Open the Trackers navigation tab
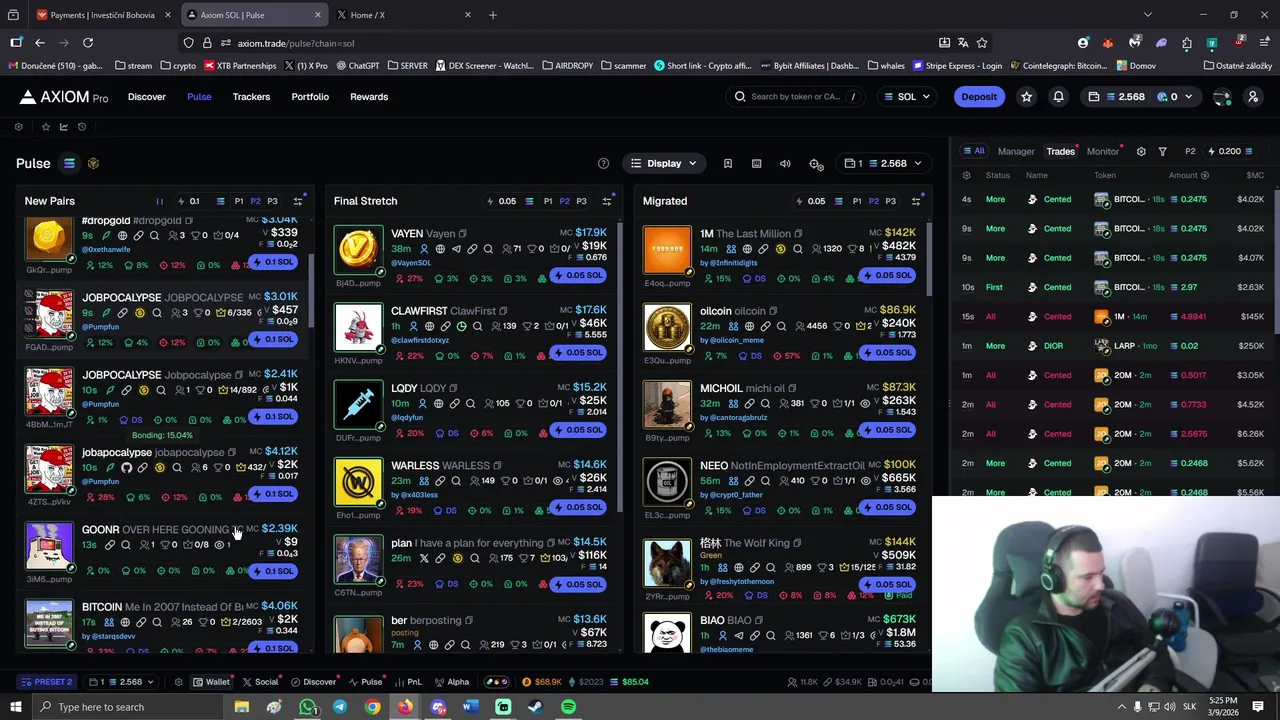Viewport: 1280px width, 720px height. pos(251,97)
